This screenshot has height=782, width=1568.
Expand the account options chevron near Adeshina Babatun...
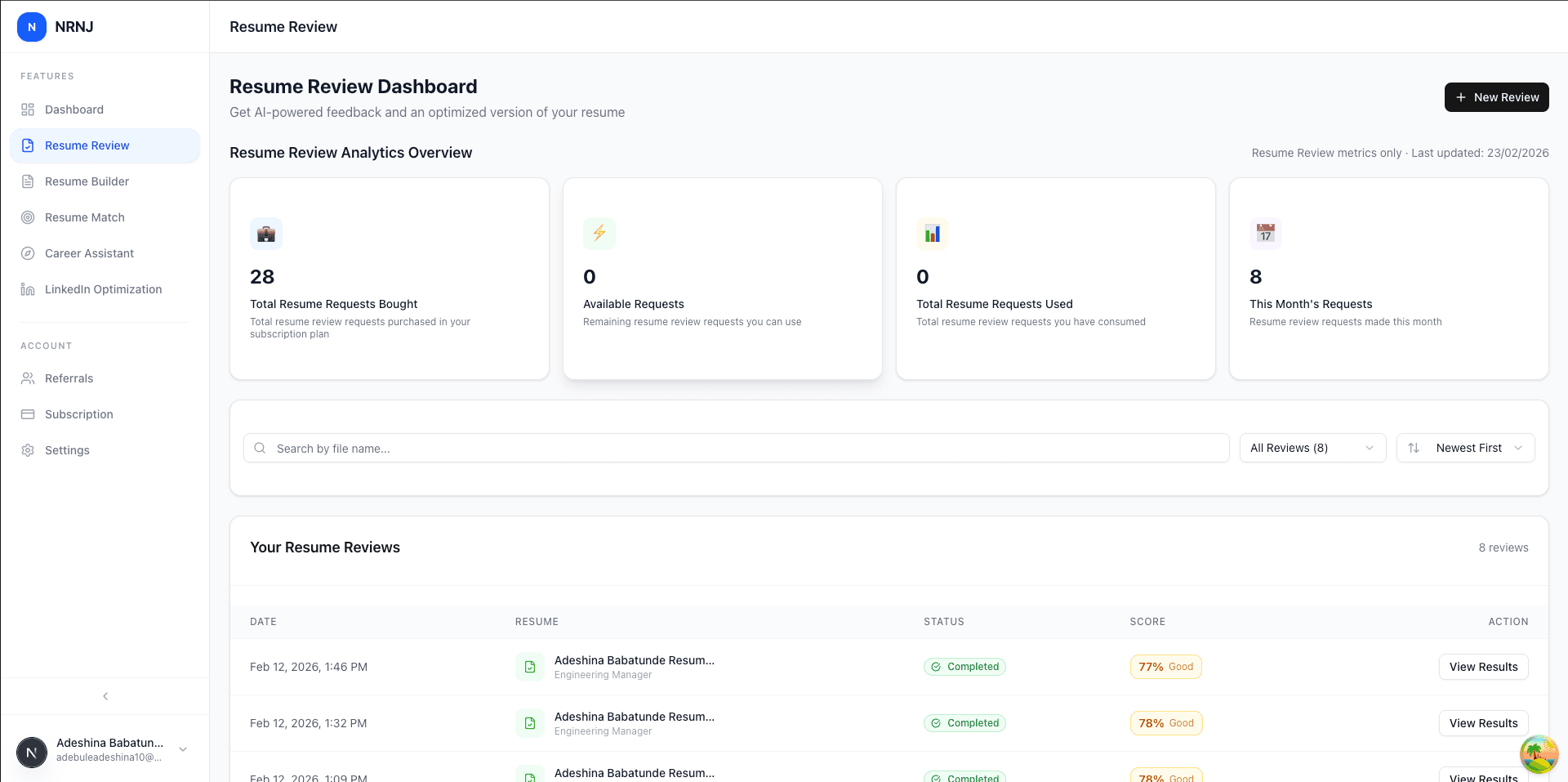pyautogui.click(x=183, y=749)
